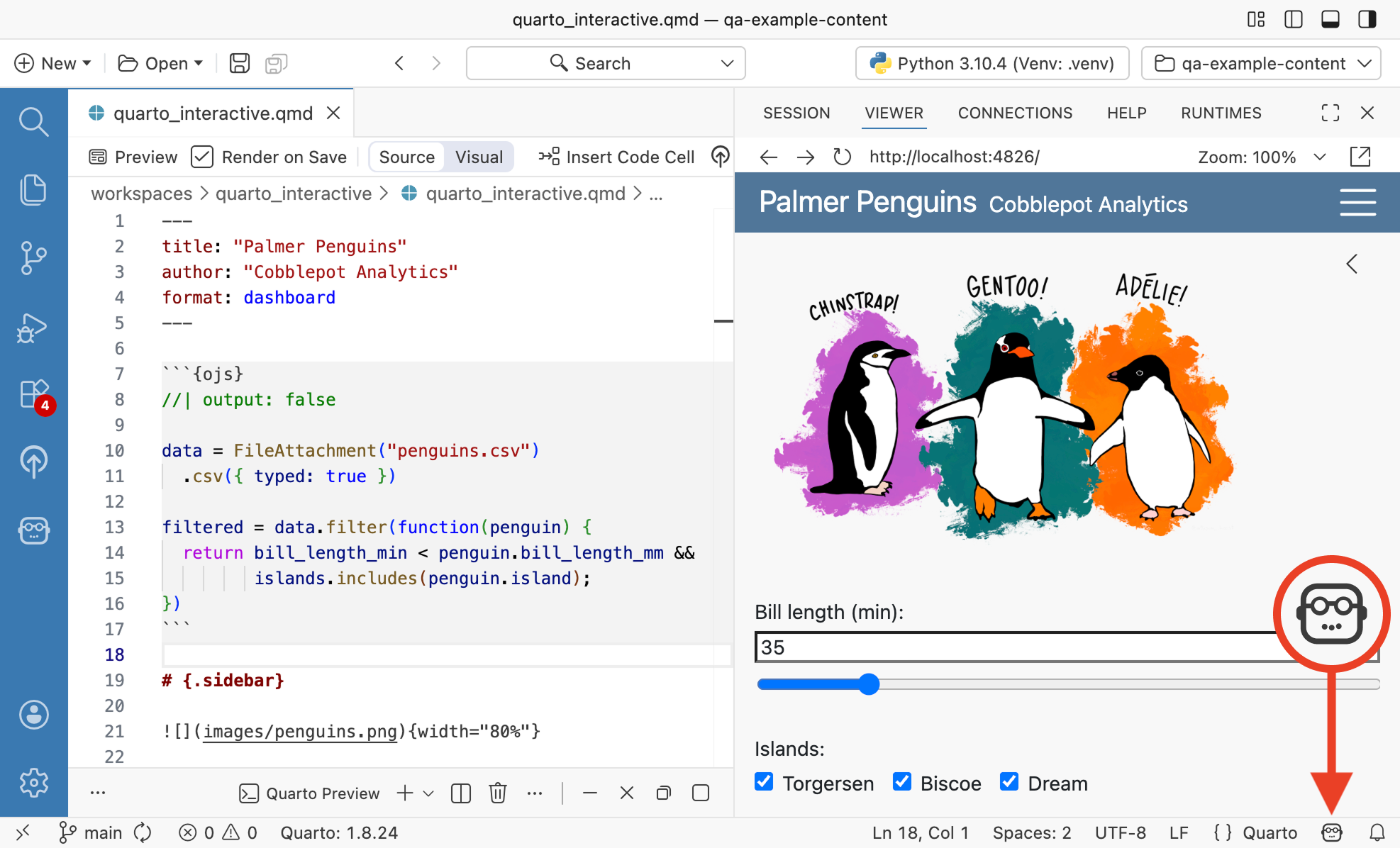Open the Source Control sidebar icon

33,257
